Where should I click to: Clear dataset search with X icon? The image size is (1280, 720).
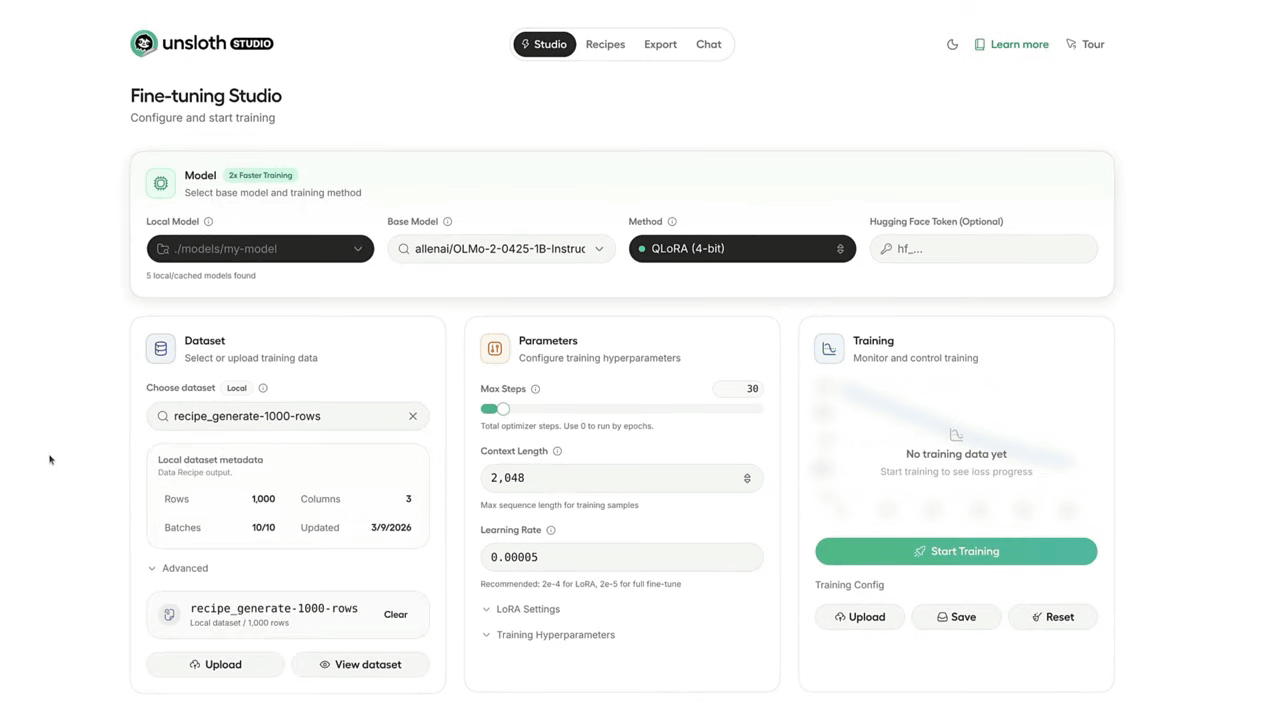(412, 416)
